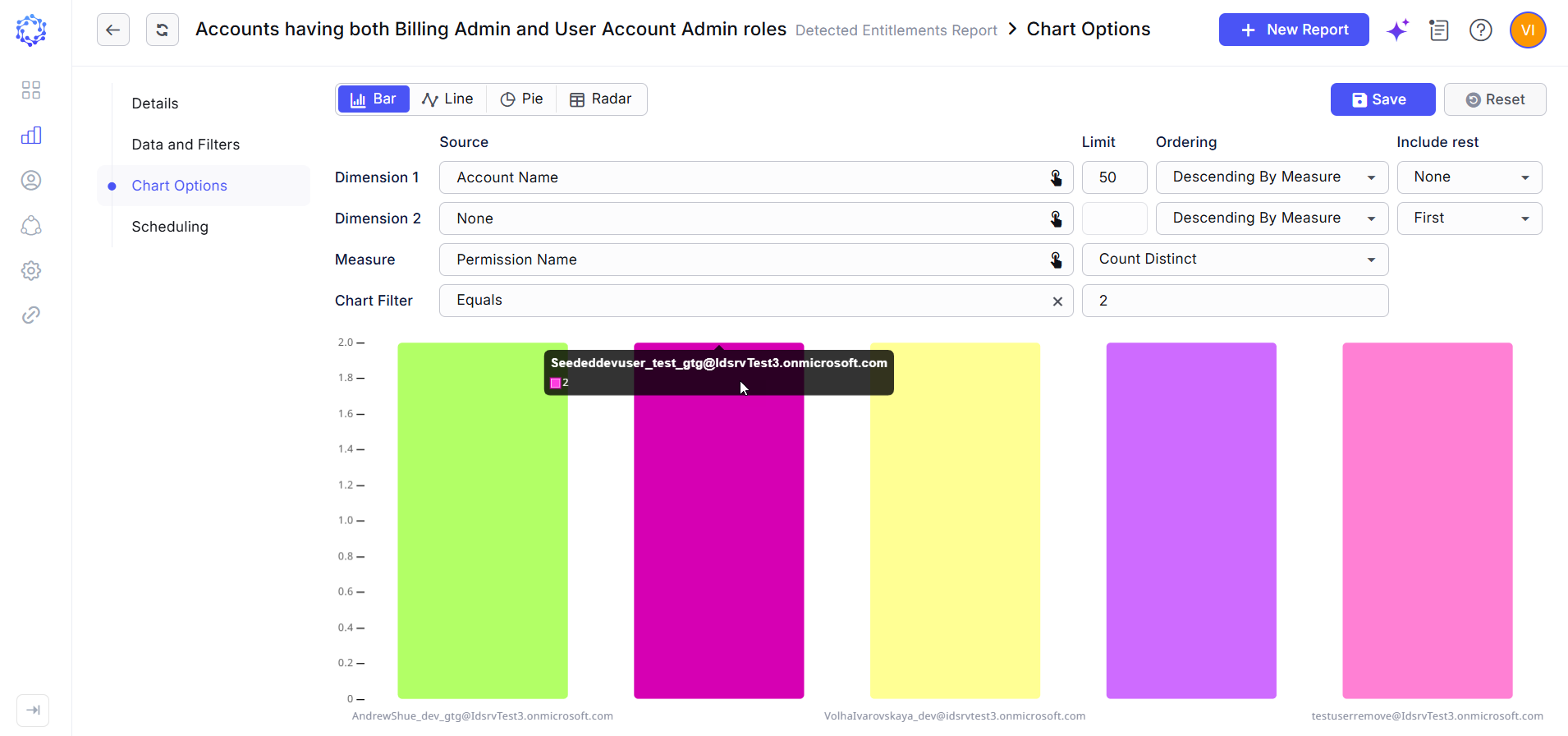Image resolution: width=1568 pixels, height=736 pixels.
Task: Open the link integrations sidebar icon
Action: click(x=31, y=315)
